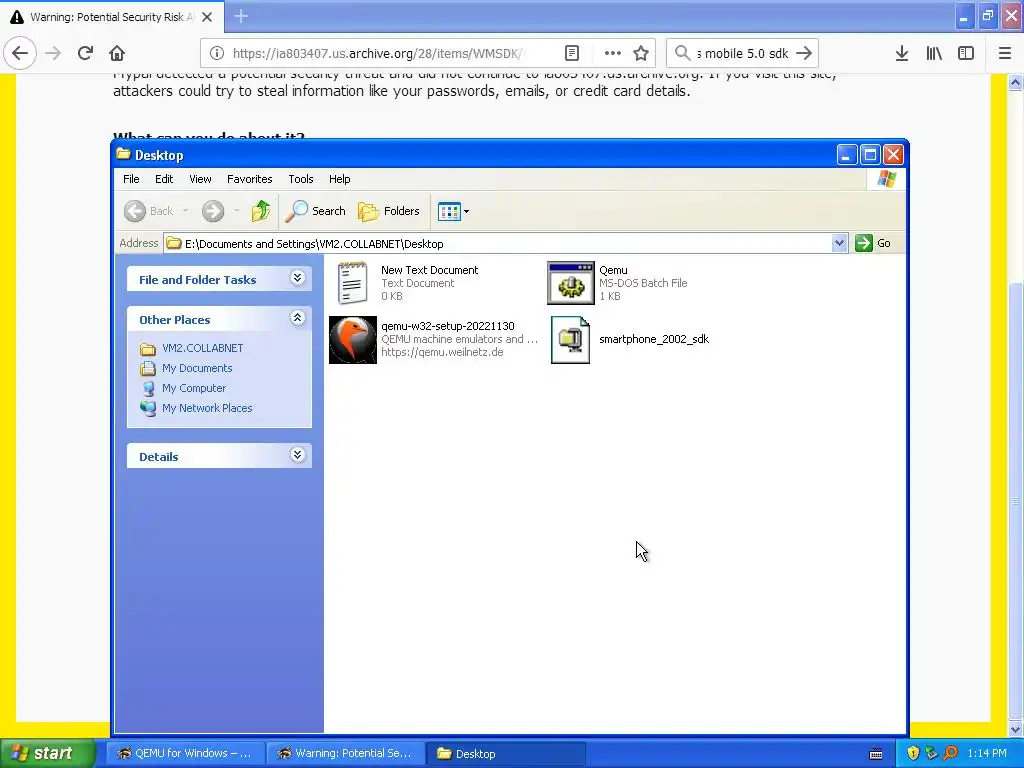Click the Desktop taskbar button
1024x768 pixels.
tap(505, 754)
